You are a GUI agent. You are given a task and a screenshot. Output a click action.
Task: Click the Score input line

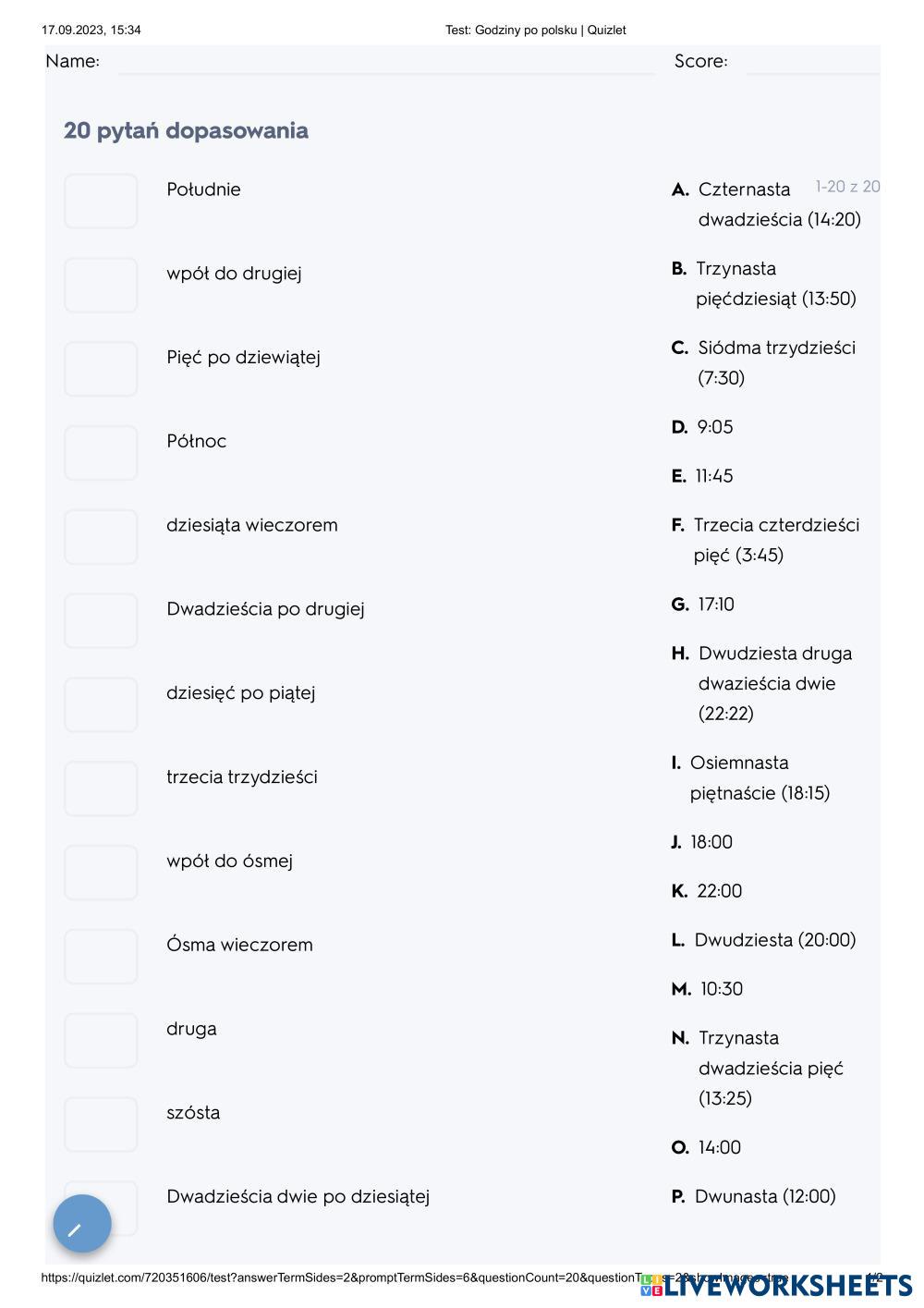811,63
